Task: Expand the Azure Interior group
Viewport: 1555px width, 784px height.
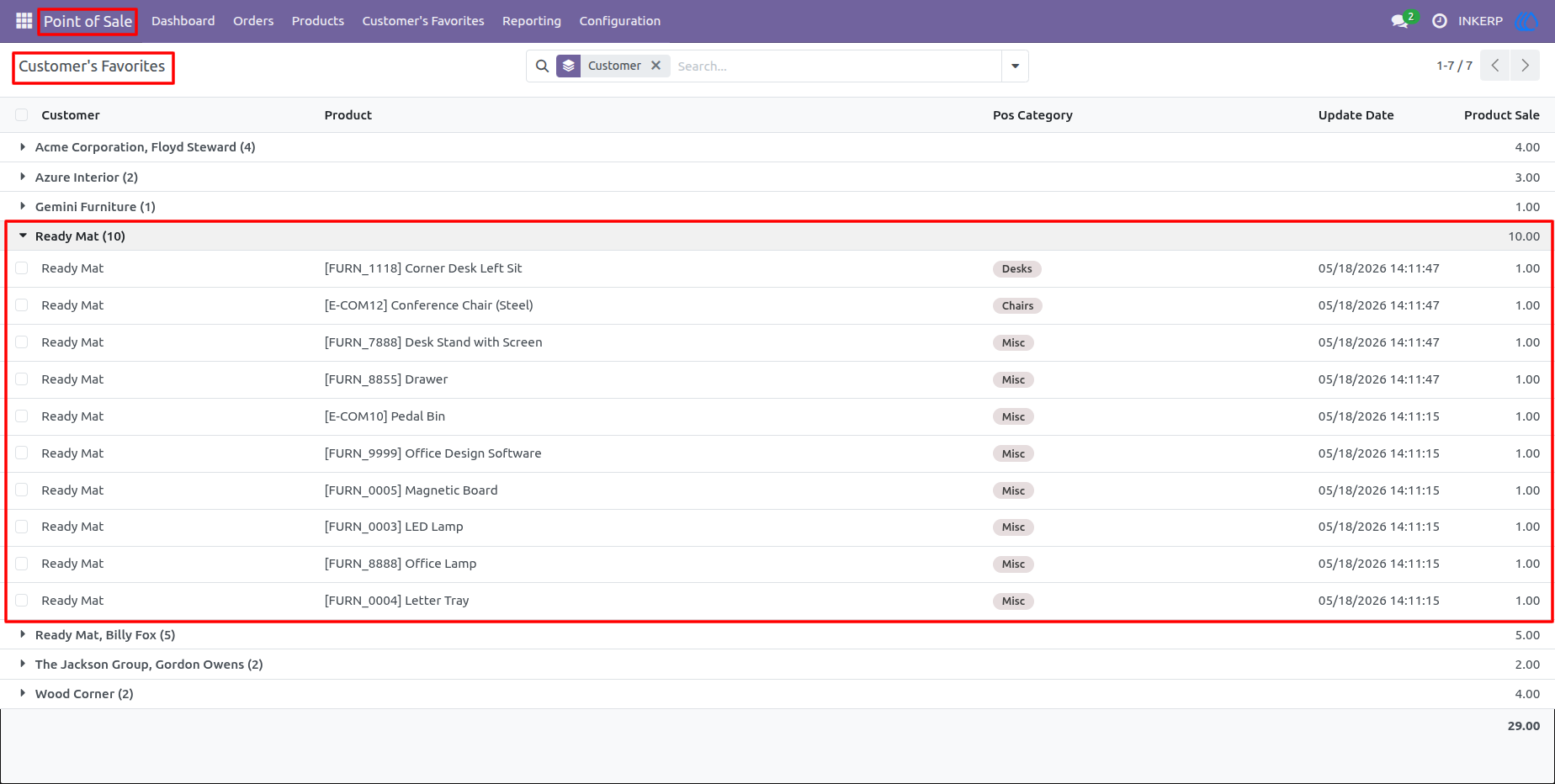Action: pos(23,177)
